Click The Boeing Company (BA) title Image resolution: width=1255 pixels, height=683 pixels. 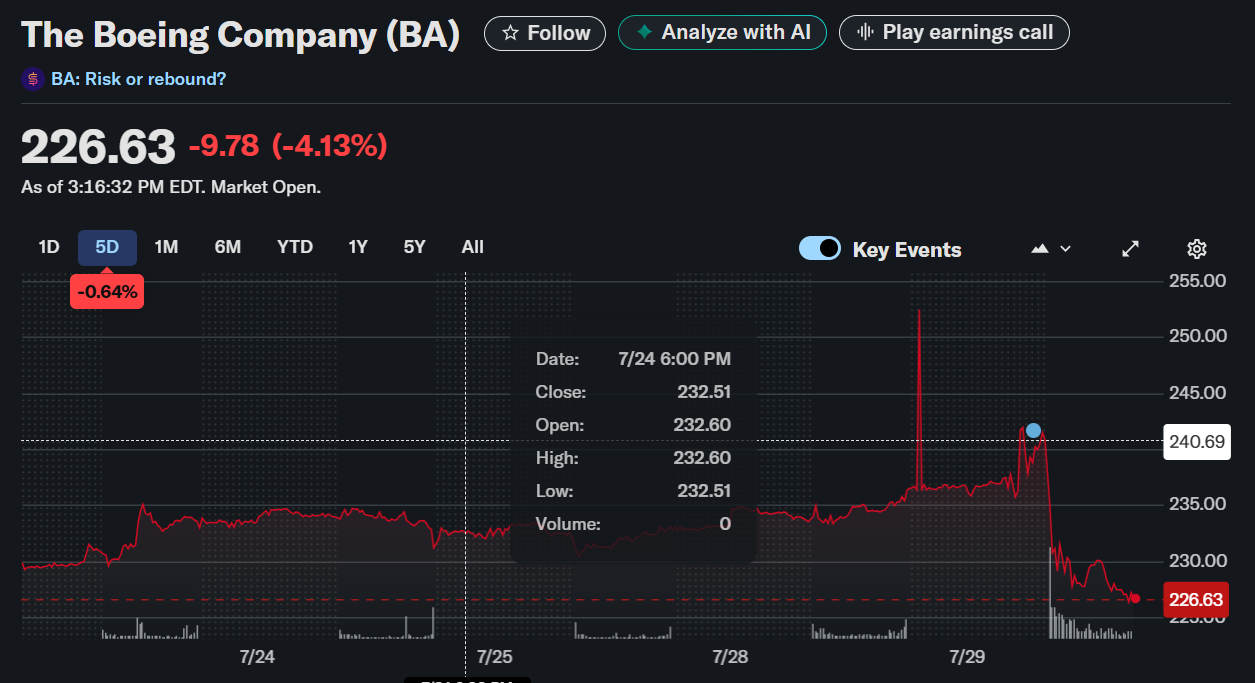point(241,35)
